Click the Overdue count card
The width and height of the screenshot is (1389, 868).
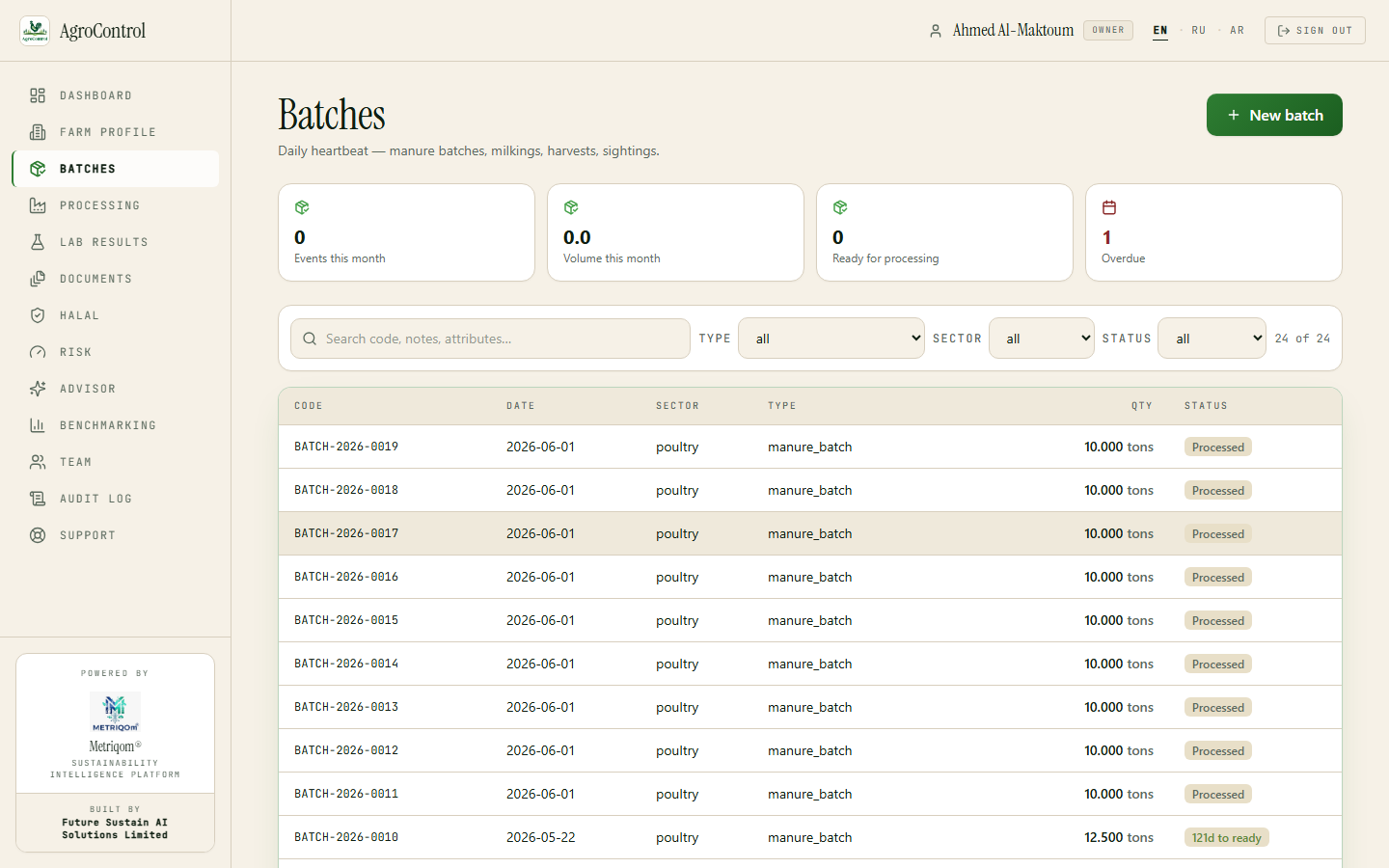point(1213,232)
